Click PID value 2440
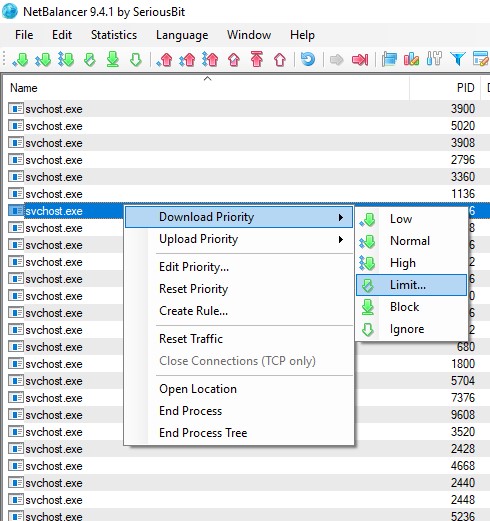 463,483
